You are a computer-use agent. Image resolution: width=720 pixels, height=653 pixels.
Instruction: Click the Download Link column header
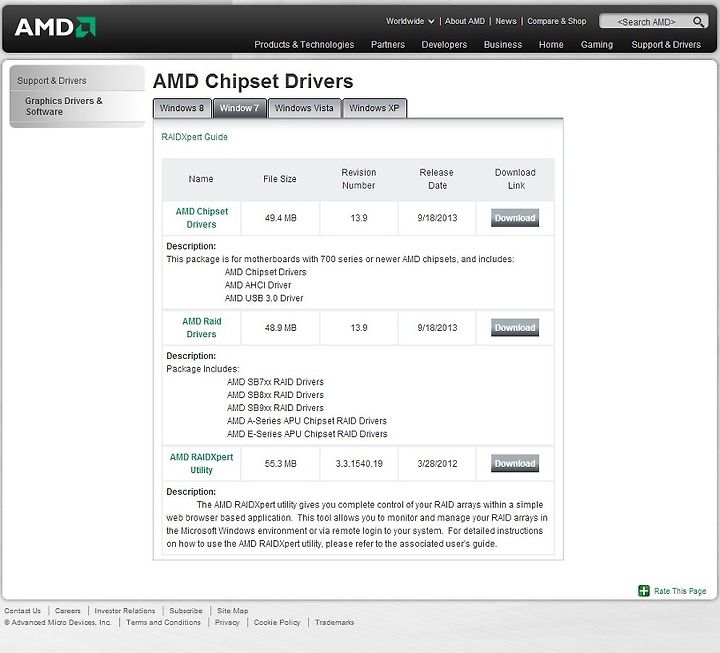[515, 179]
